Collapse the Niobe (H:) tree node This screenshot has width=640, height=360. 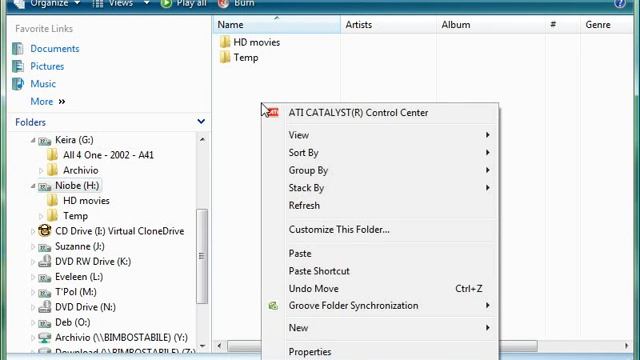click(x=33, y=186)
